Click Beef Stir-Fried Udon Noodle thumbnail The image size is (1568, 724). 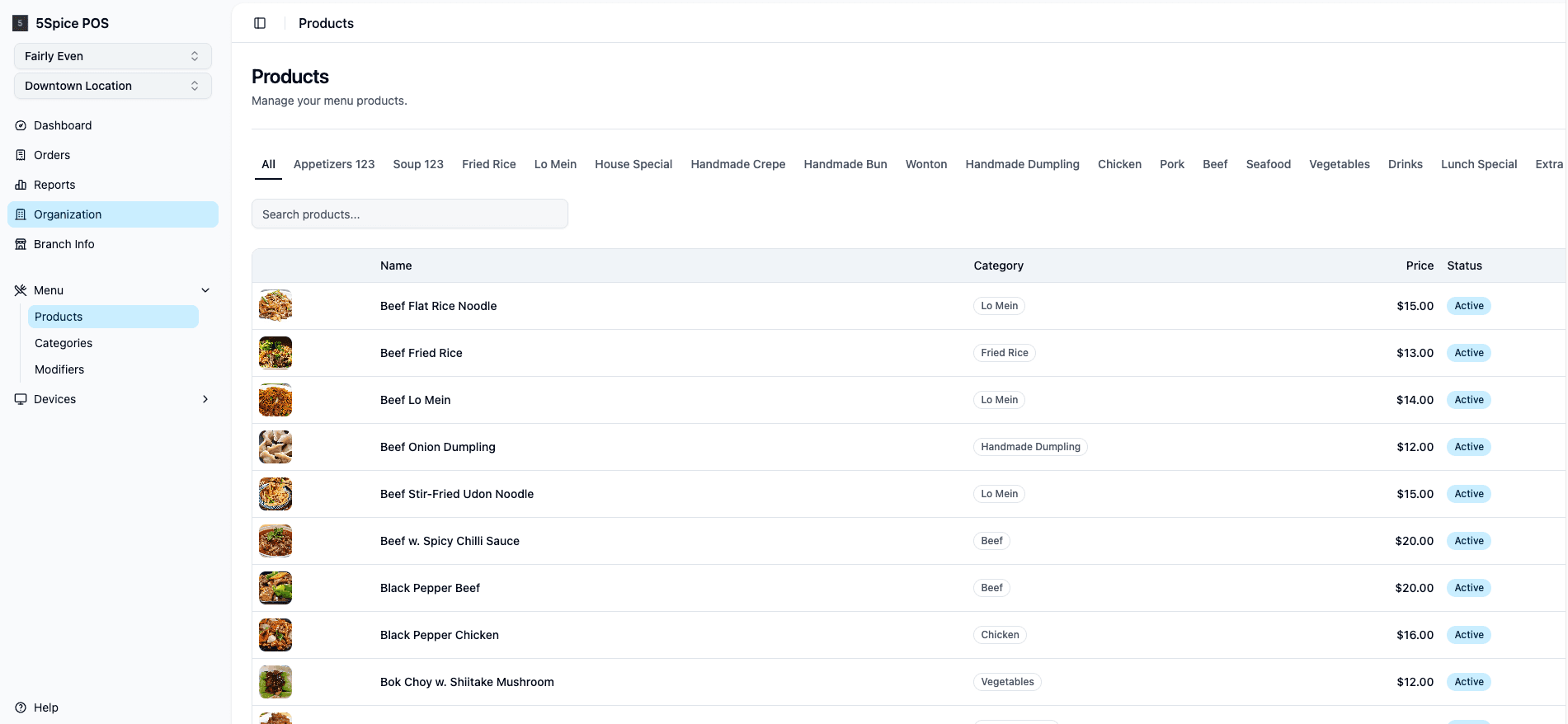[x=275, y=494]
